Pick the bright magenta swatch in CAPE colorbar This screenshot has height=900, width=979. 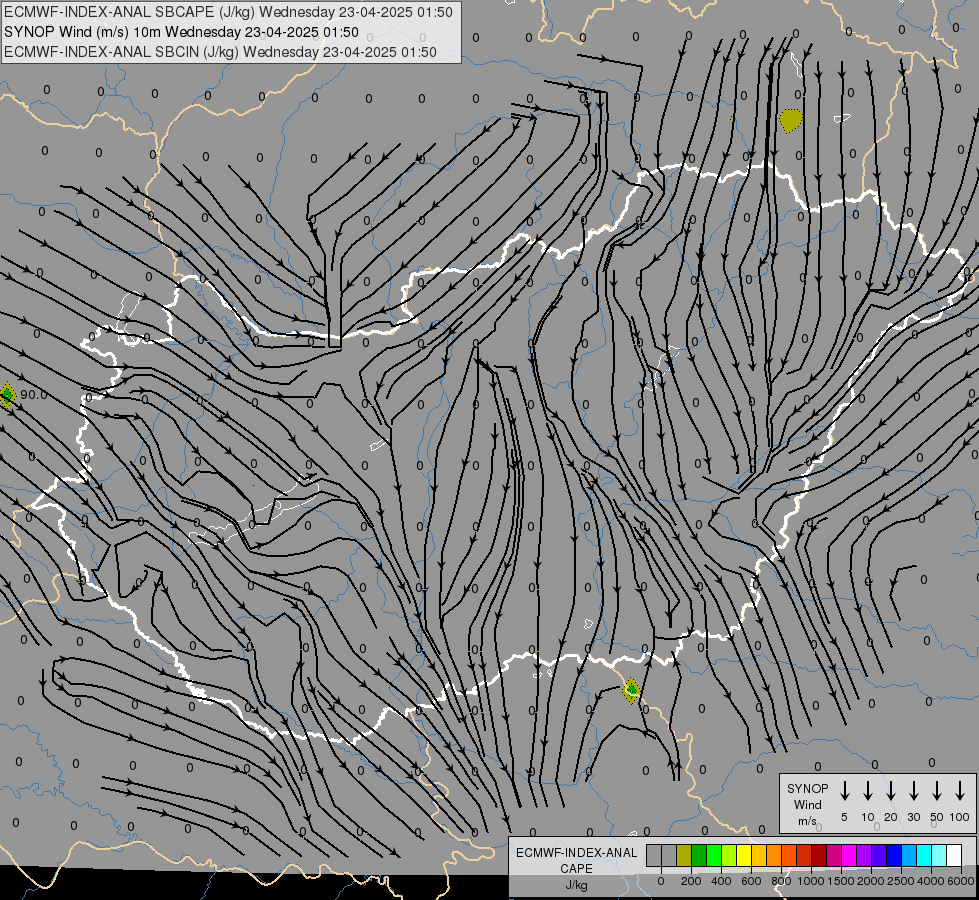click(849, 855)
